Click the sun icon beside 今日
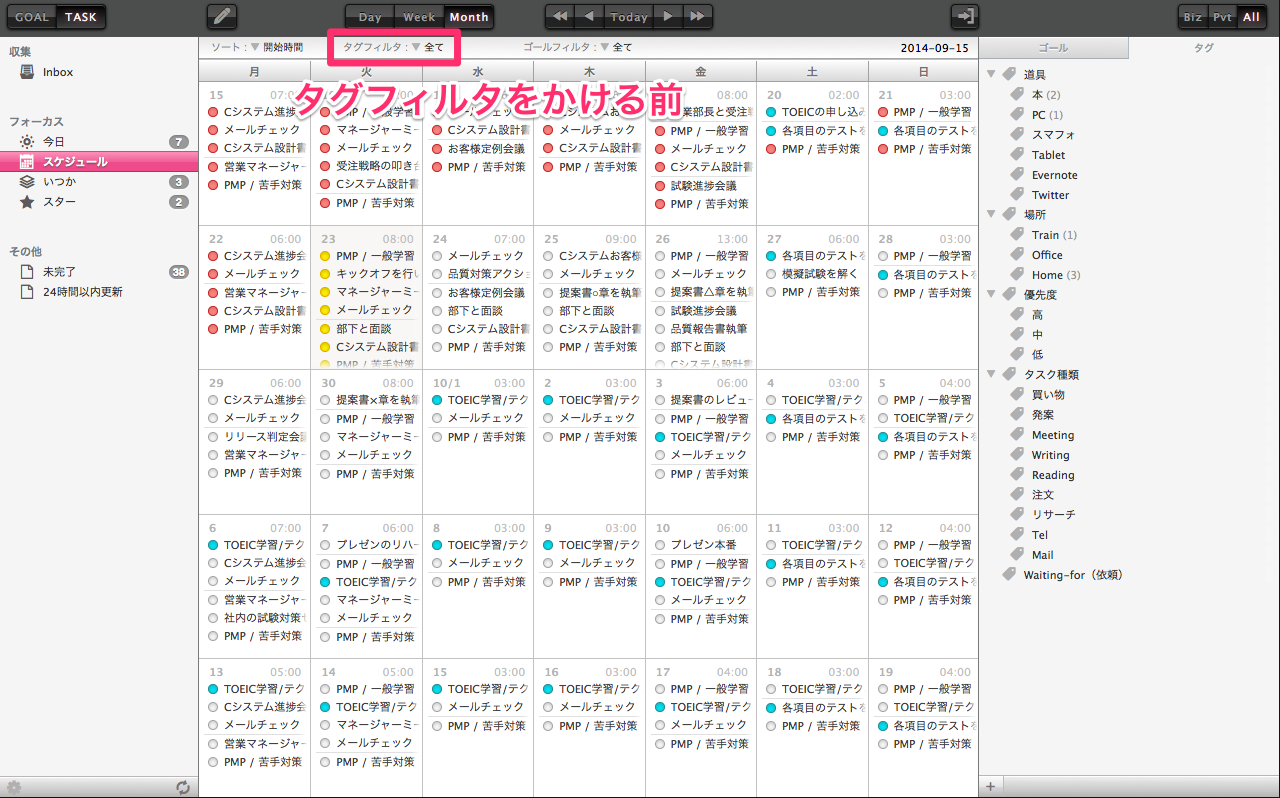The height and width of the screenshot is (798, 1280). point(27,142)
